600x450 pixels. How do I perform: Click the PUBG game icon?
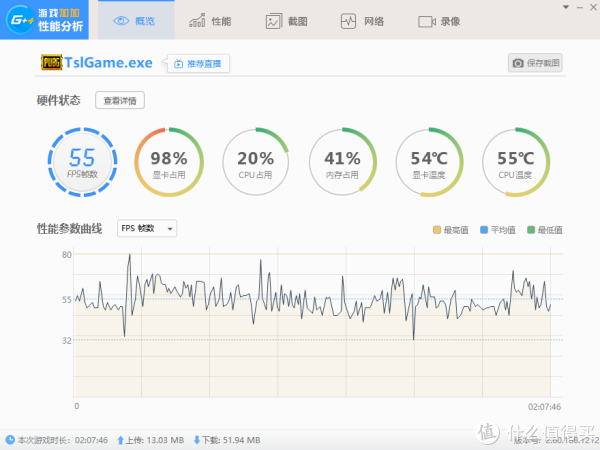tap(51, 62)
